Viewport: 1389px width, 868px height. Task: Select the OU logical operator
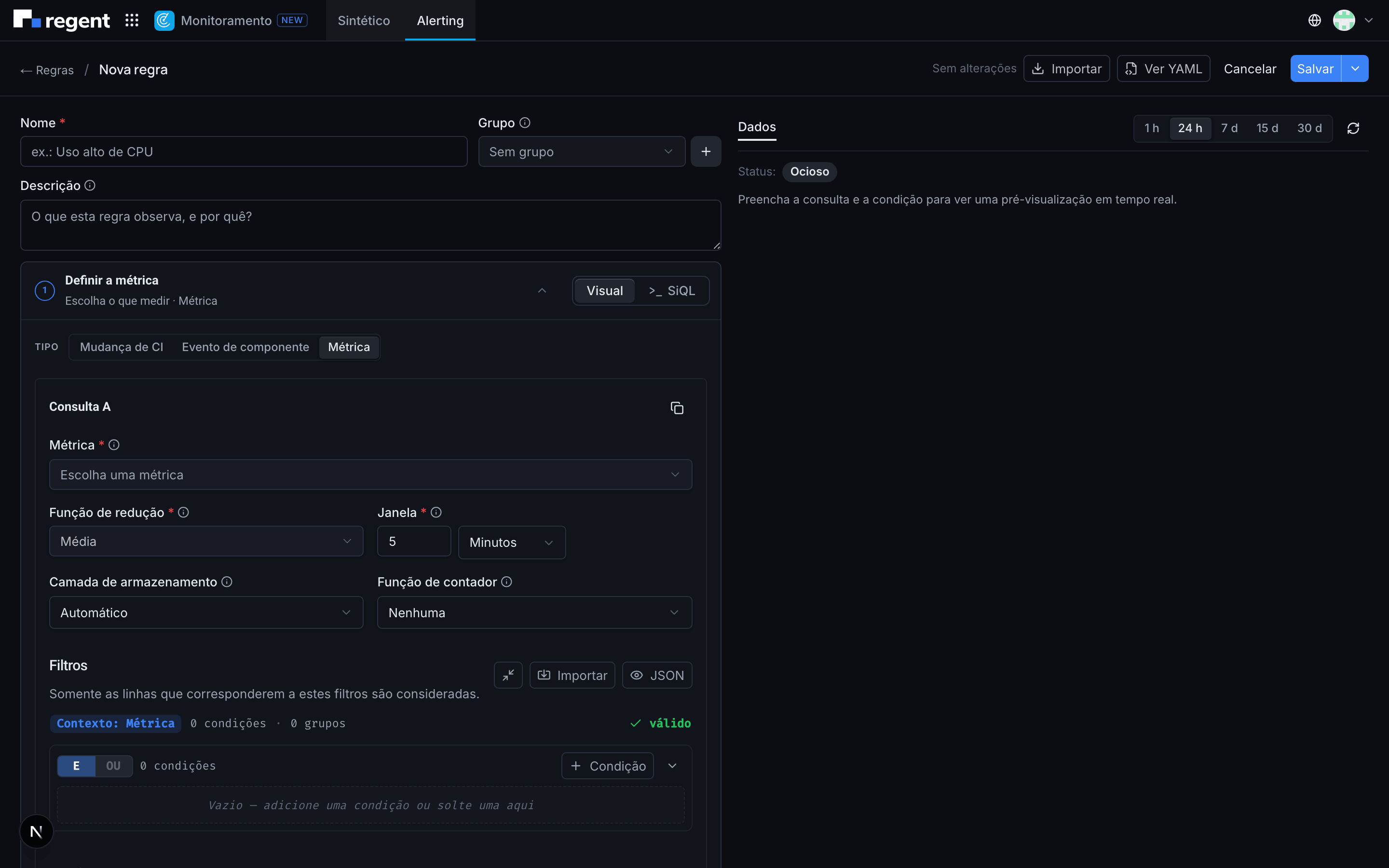tap(114, 766)
